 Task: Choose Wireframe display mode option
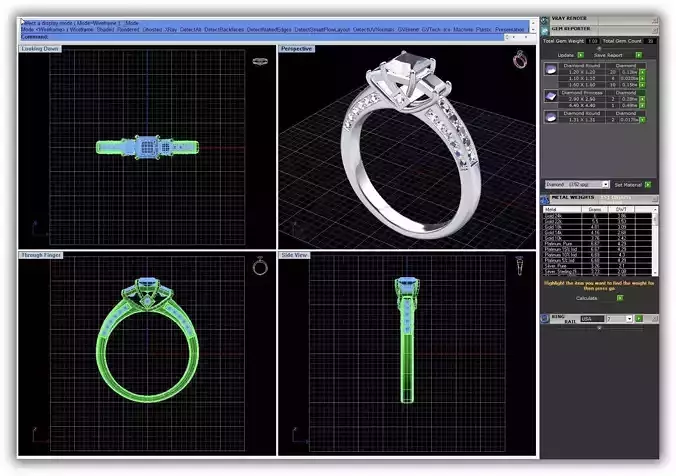[81, 30]
